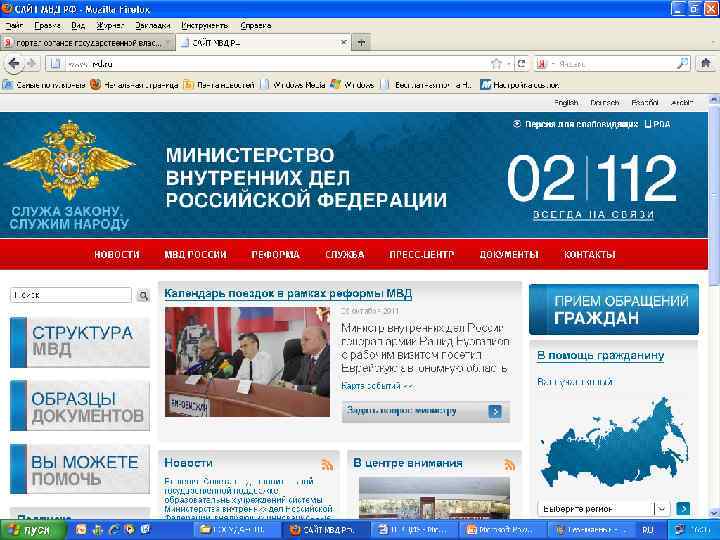Open the Firefox home page icon
Screen dimensions: 720x540
click(x=706, y=63)
